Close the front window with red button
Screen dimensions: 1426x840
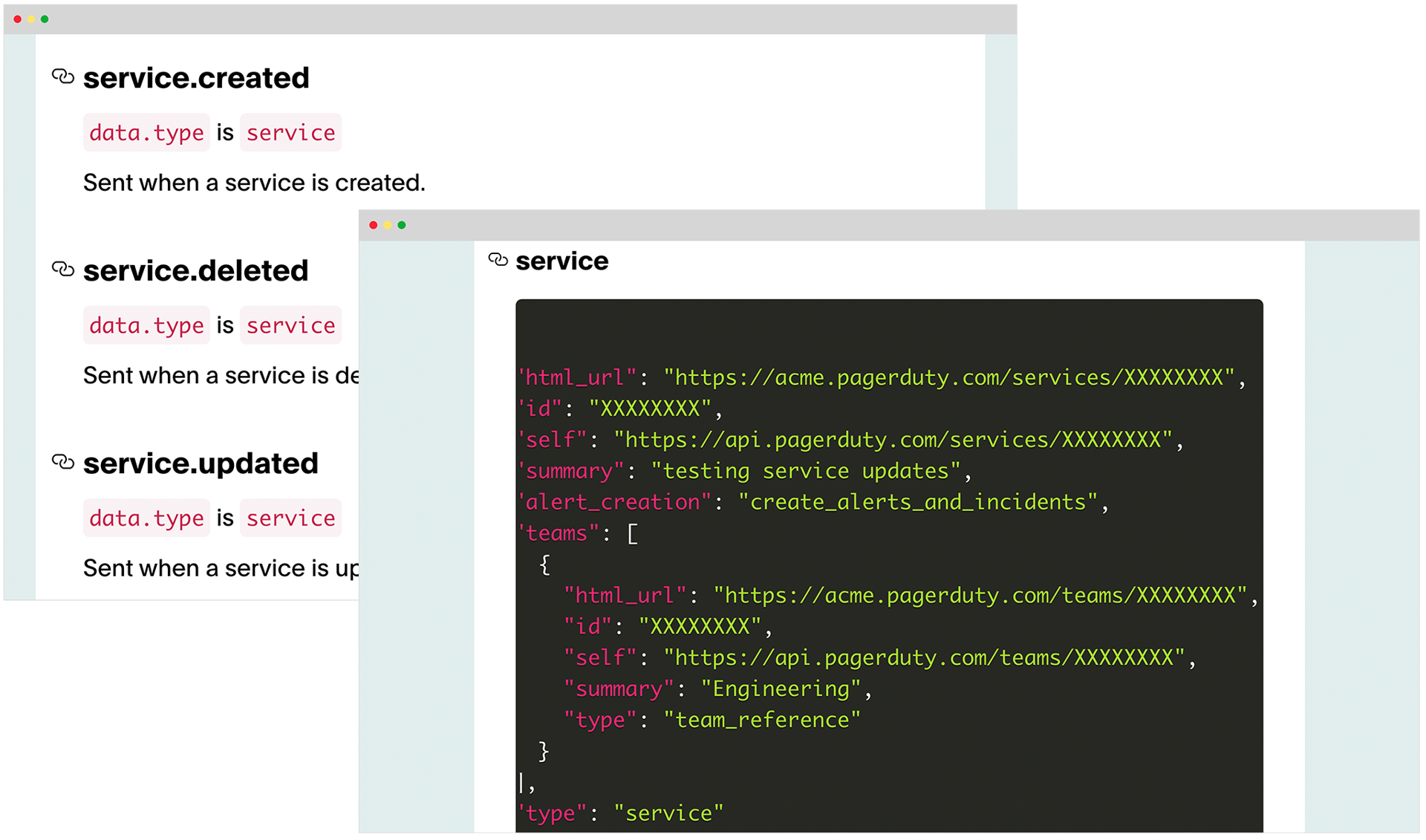[374, 225]
